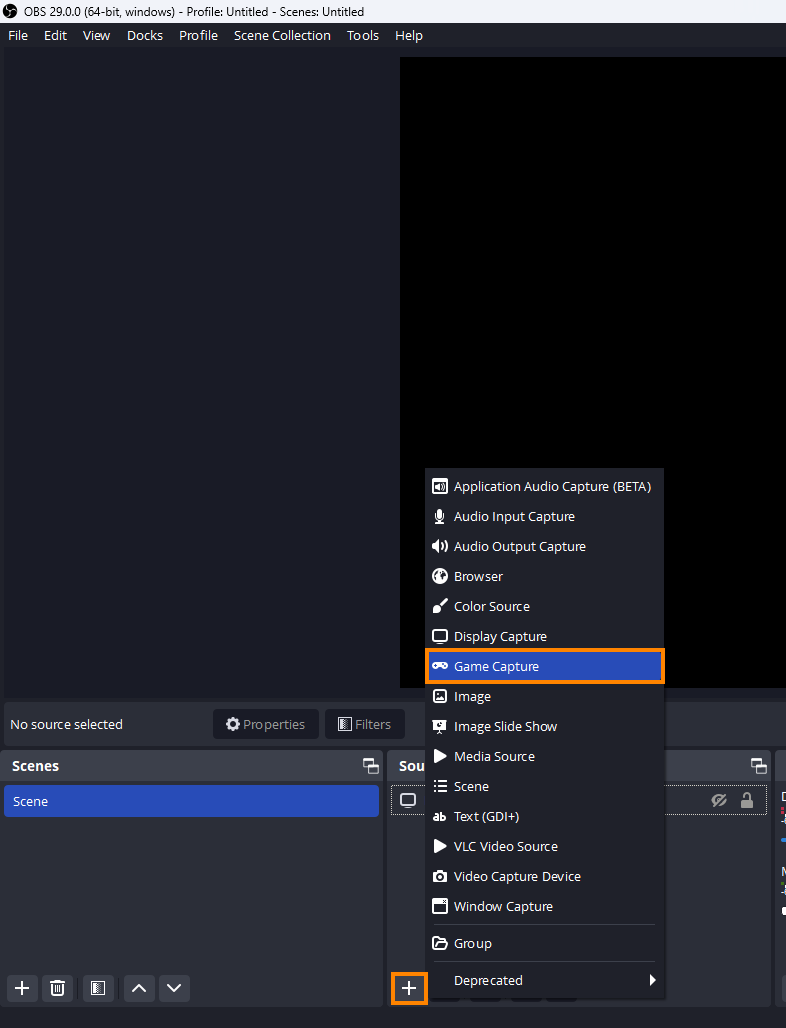Open the Tools menu
Screen dimensions: 786x1028
(x=363, y=35)
